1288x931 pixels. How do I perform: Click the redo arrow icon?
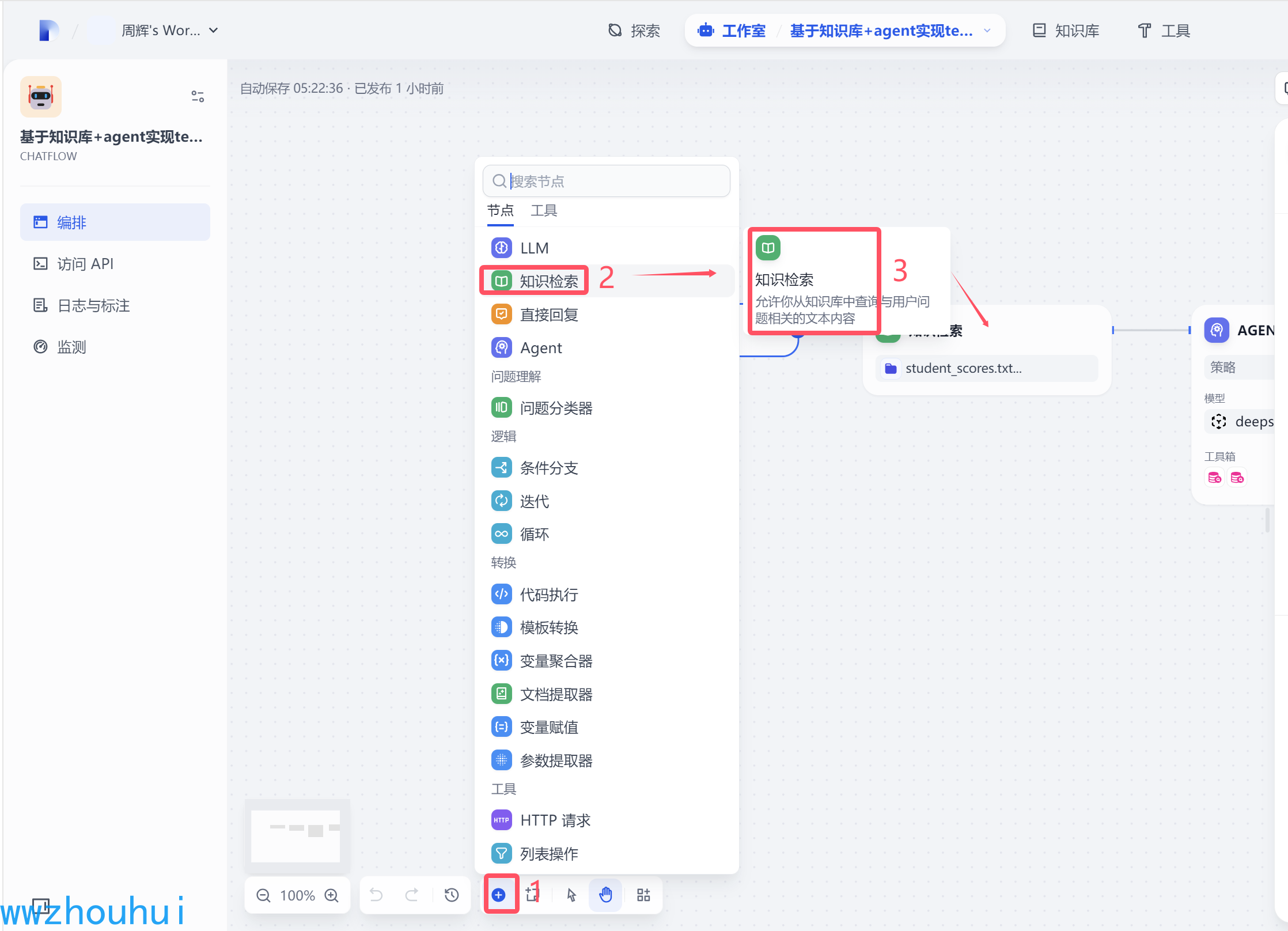click(411, 895)
